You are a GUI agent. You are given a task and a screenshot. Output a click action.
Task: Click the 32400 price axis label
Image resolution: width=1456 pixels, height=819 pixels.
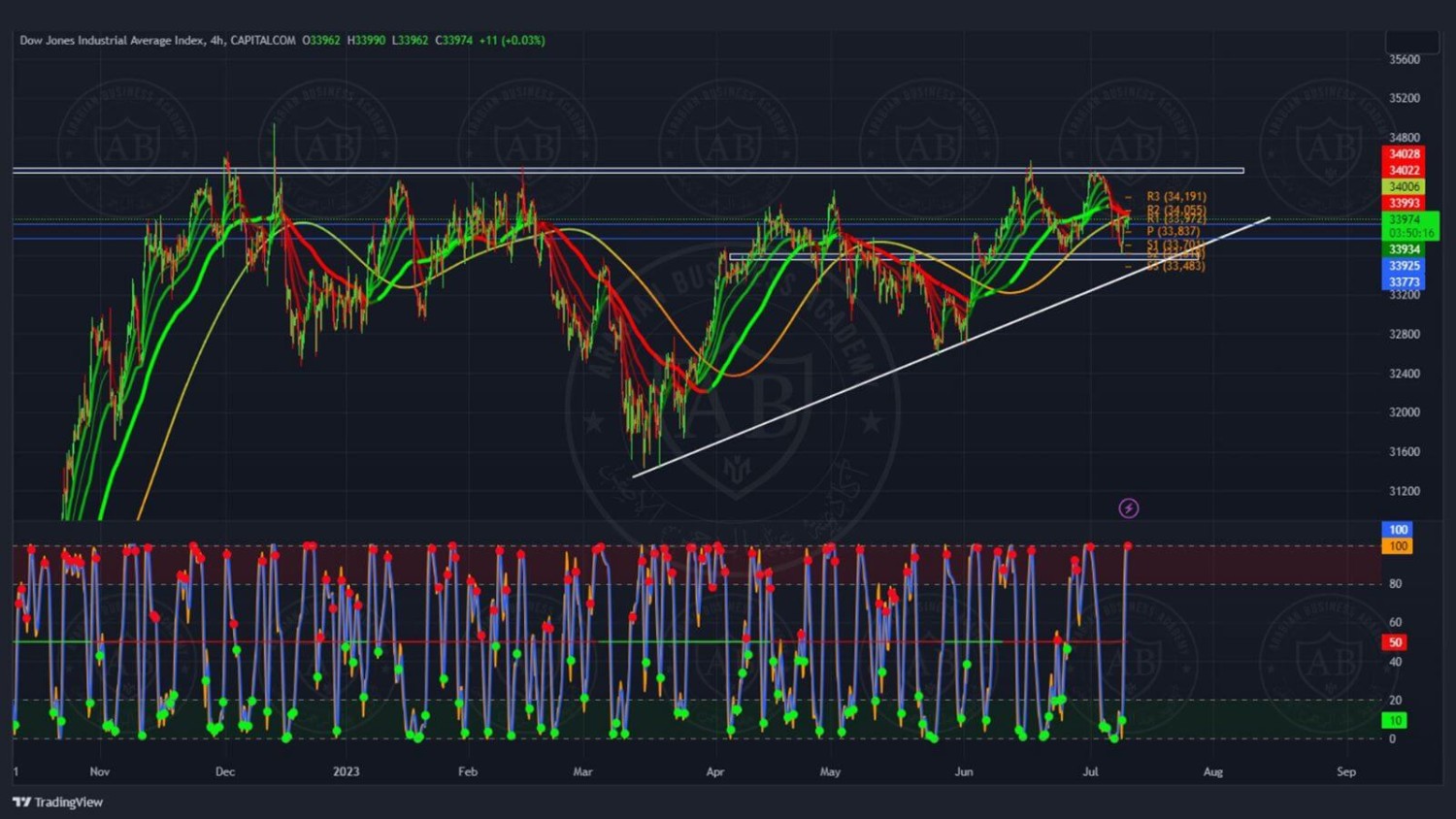coord(1404,373)
